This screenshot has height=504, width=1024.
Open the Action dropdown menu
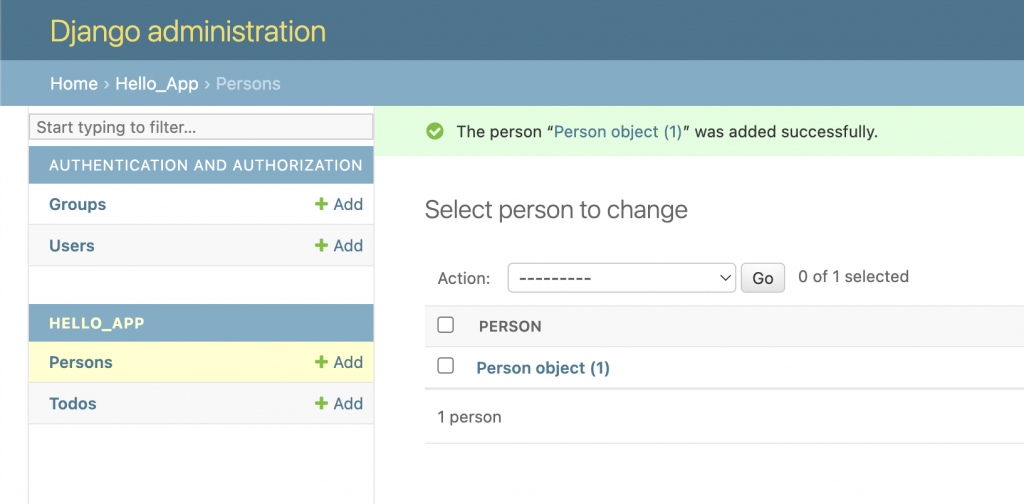click(622, 278)
